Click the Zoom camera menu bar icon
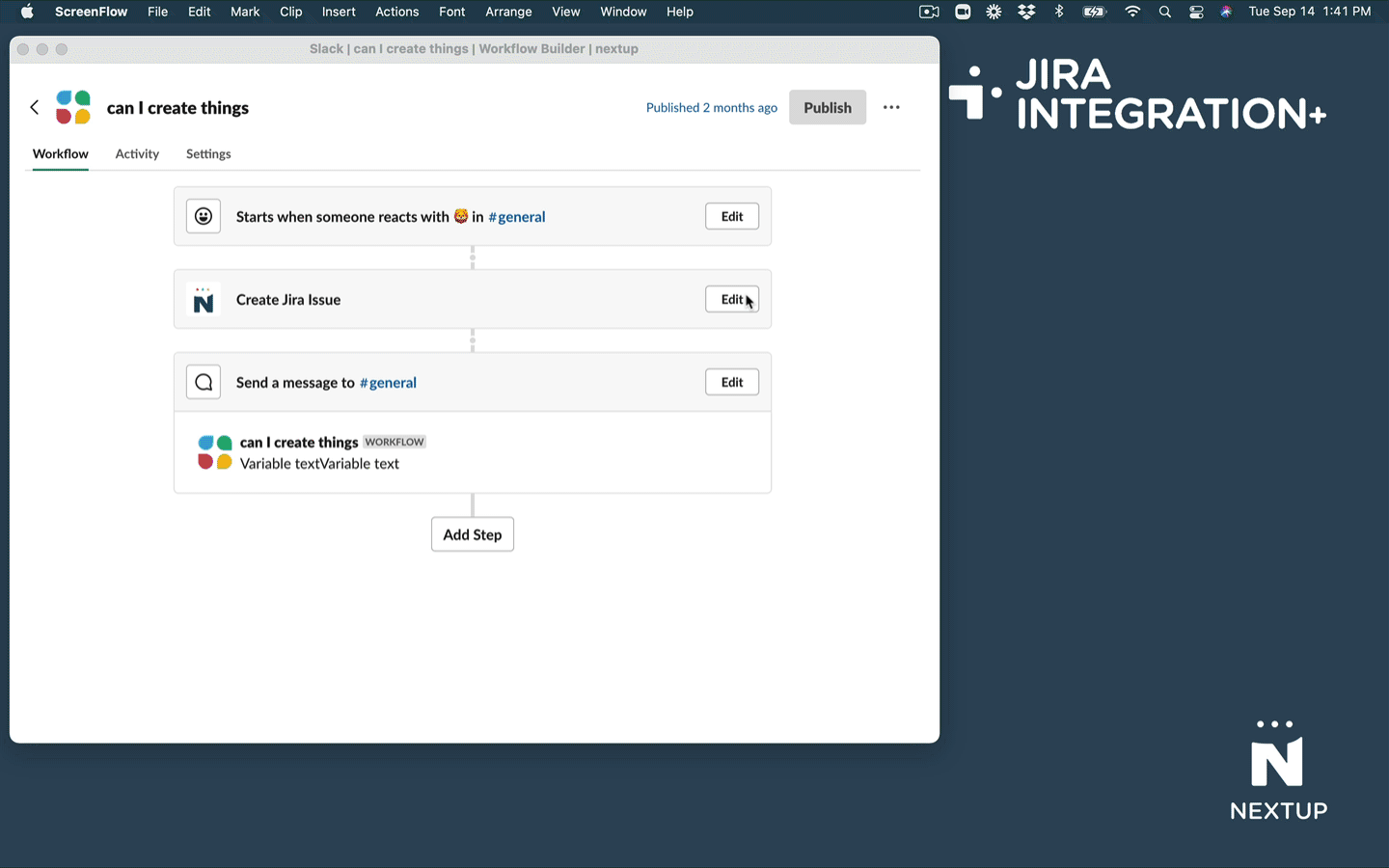 (x=963, y=12)
